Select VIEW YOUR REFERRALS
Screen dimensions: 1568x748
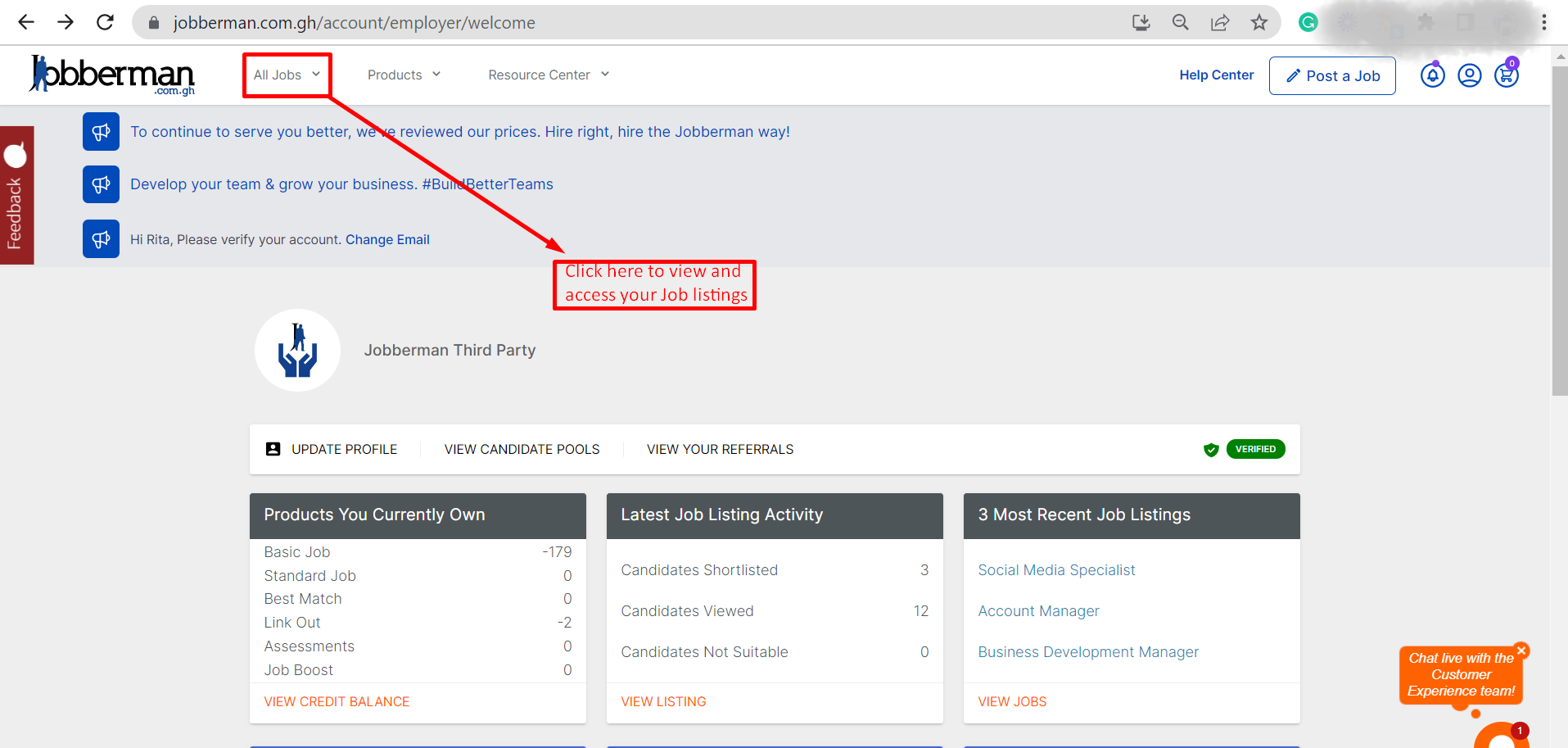pyautogui.click(x=720, y=449)
